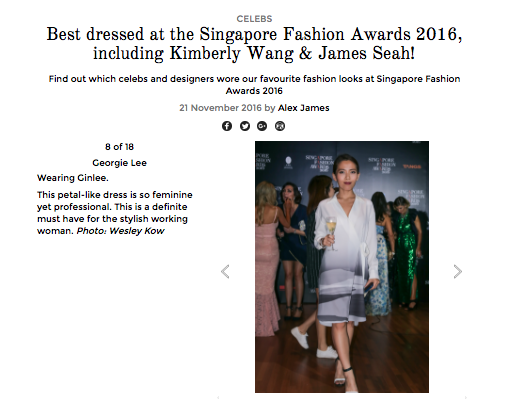This screenshot has width=508, height=408.
Task: Open author Alex James's page
Action: point(304,108)
